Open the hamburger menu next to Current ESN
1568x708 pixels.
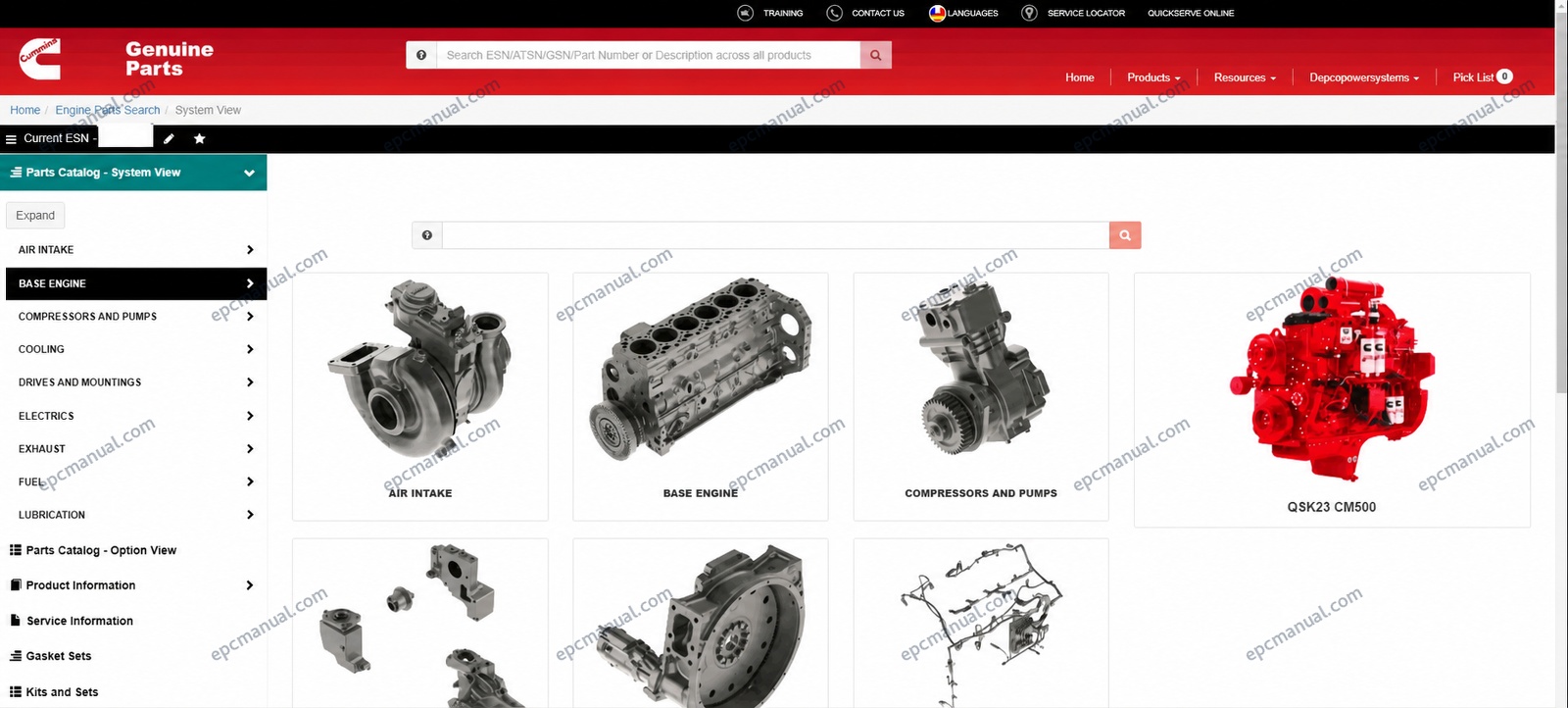tap(12, 139)
